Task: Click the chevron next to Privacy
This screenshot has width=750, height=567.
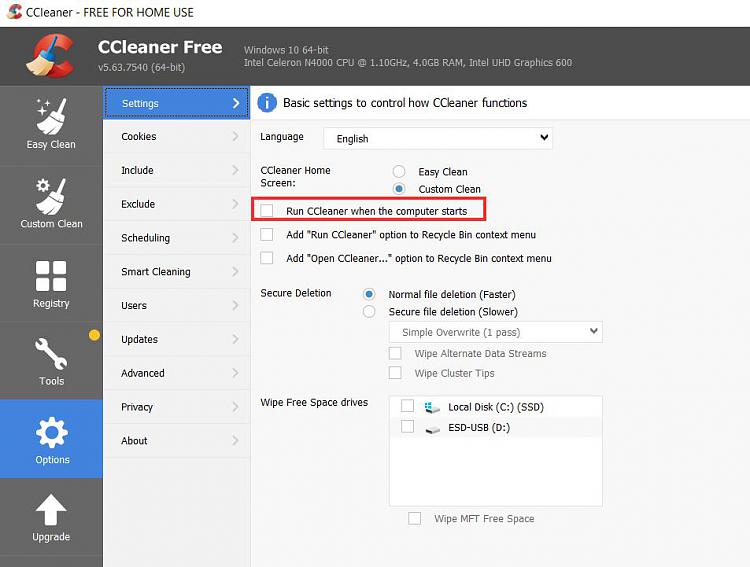Action: tap(235, 407)
